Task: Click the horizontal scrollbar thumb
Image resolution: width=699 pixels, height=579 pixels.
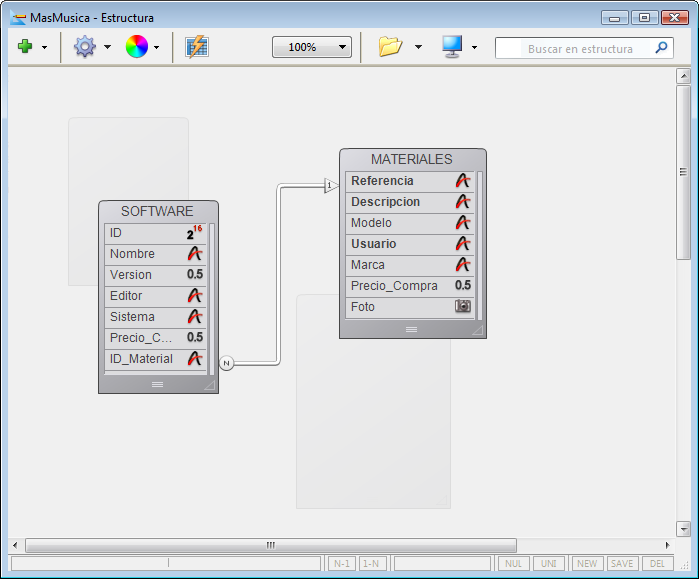Action: click(x=270, y=546)
